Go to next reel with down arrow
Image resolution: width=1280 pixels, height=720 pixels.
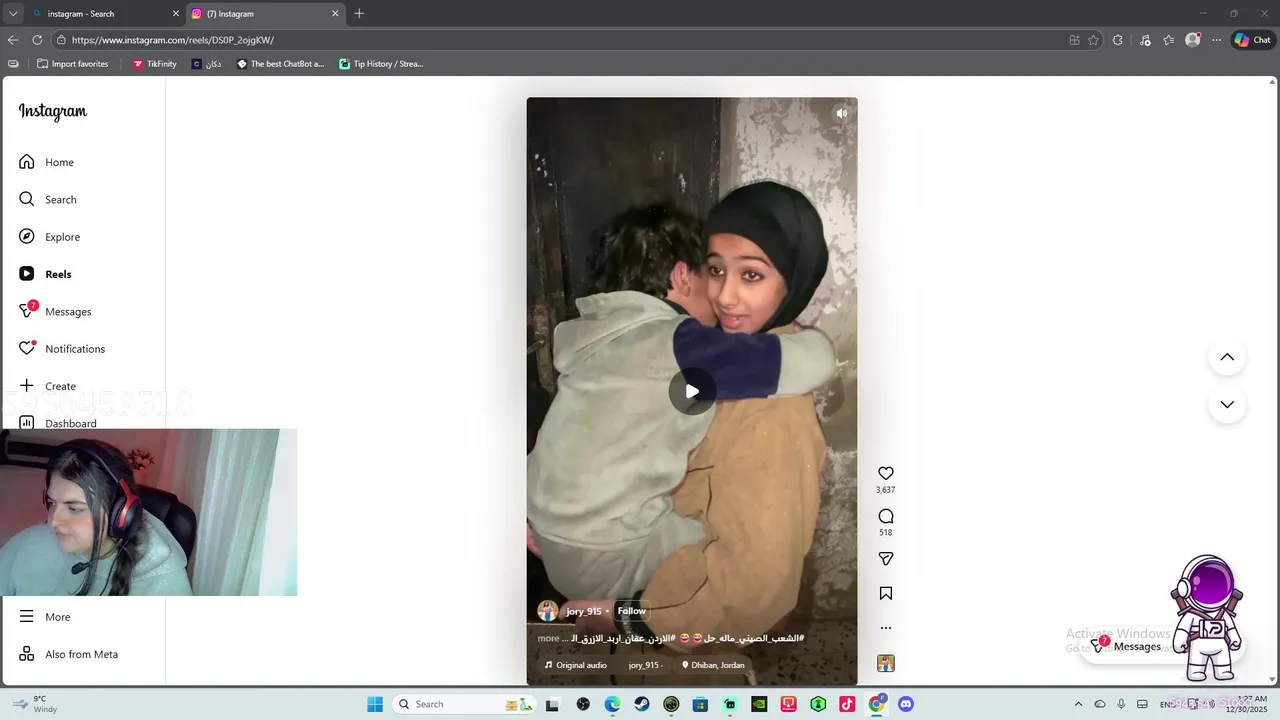pyautogui.click(x=1227, y=404)
